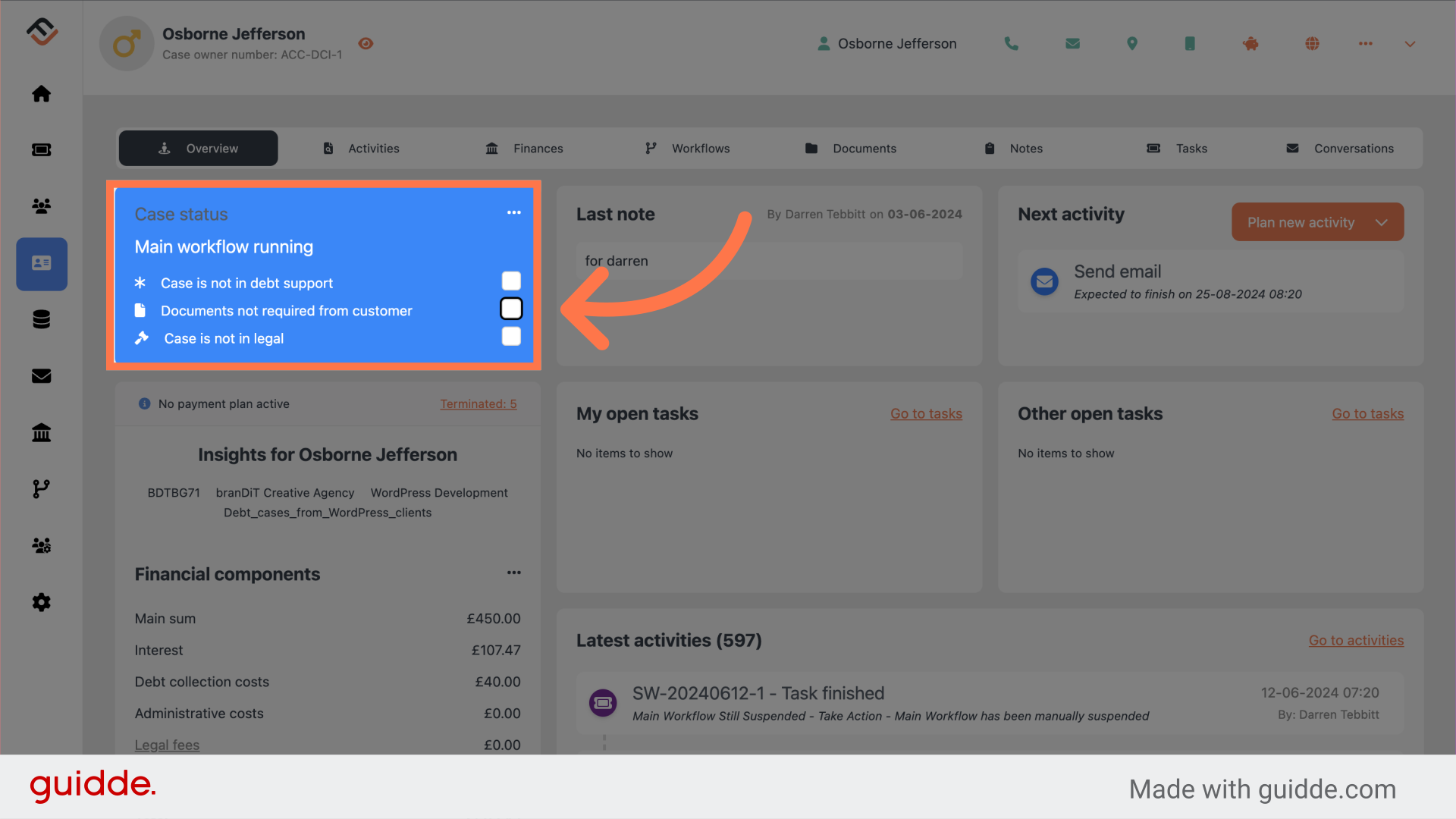Open the Legal fees link
Screen dimensions: 1456x819
(x=167, y=745)
